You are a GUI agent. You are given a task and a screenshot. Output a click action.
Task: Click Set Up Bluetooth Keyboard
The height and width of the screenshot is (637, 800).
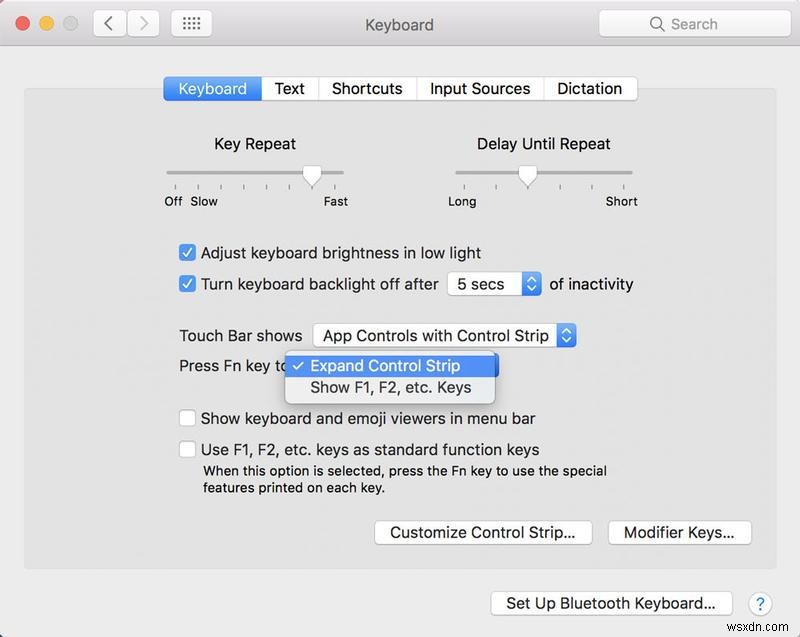pos(609,604)
